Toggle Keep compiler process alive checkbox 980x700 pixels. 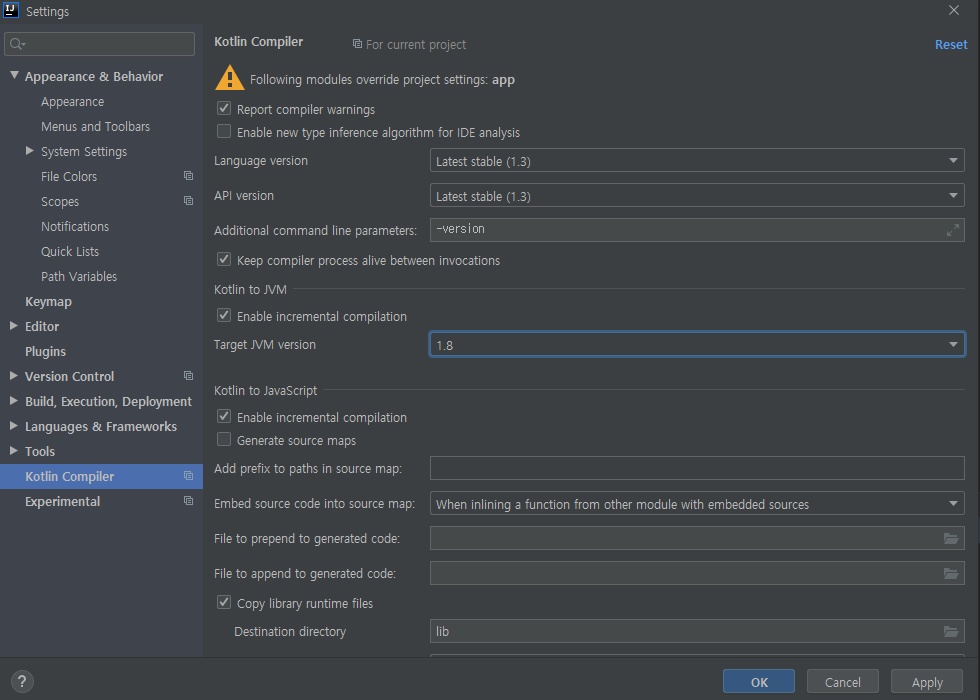pyautogui.click(x=224, y=259)
